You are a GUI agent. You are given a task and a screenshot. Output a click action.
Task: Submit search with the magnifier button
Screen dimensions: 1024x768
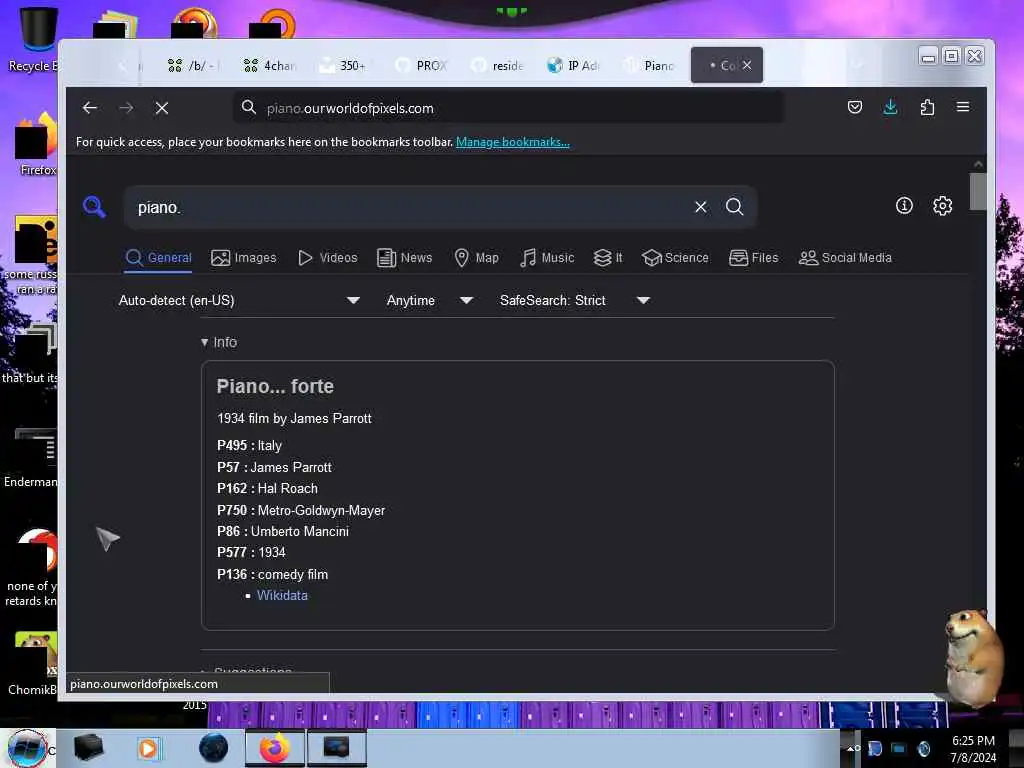click(735, 207)
